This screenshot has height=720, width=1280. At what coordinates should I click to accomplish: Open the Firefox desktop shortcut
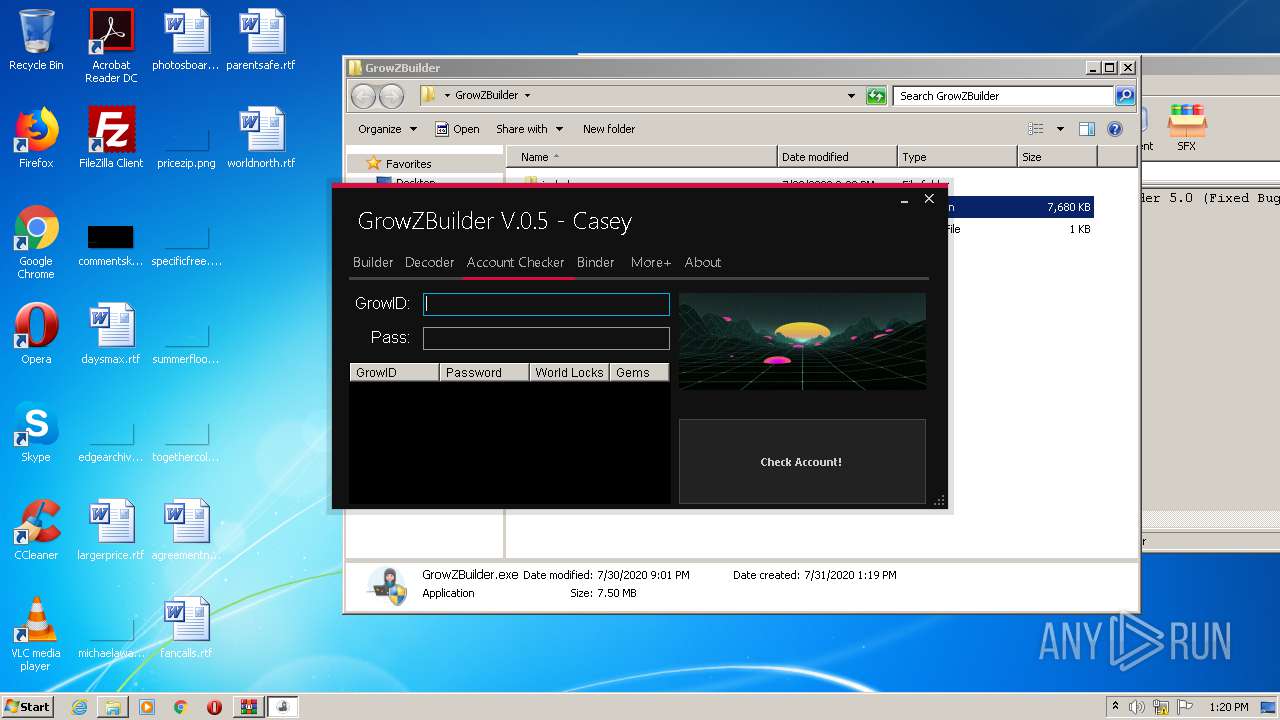click(36, 138)
